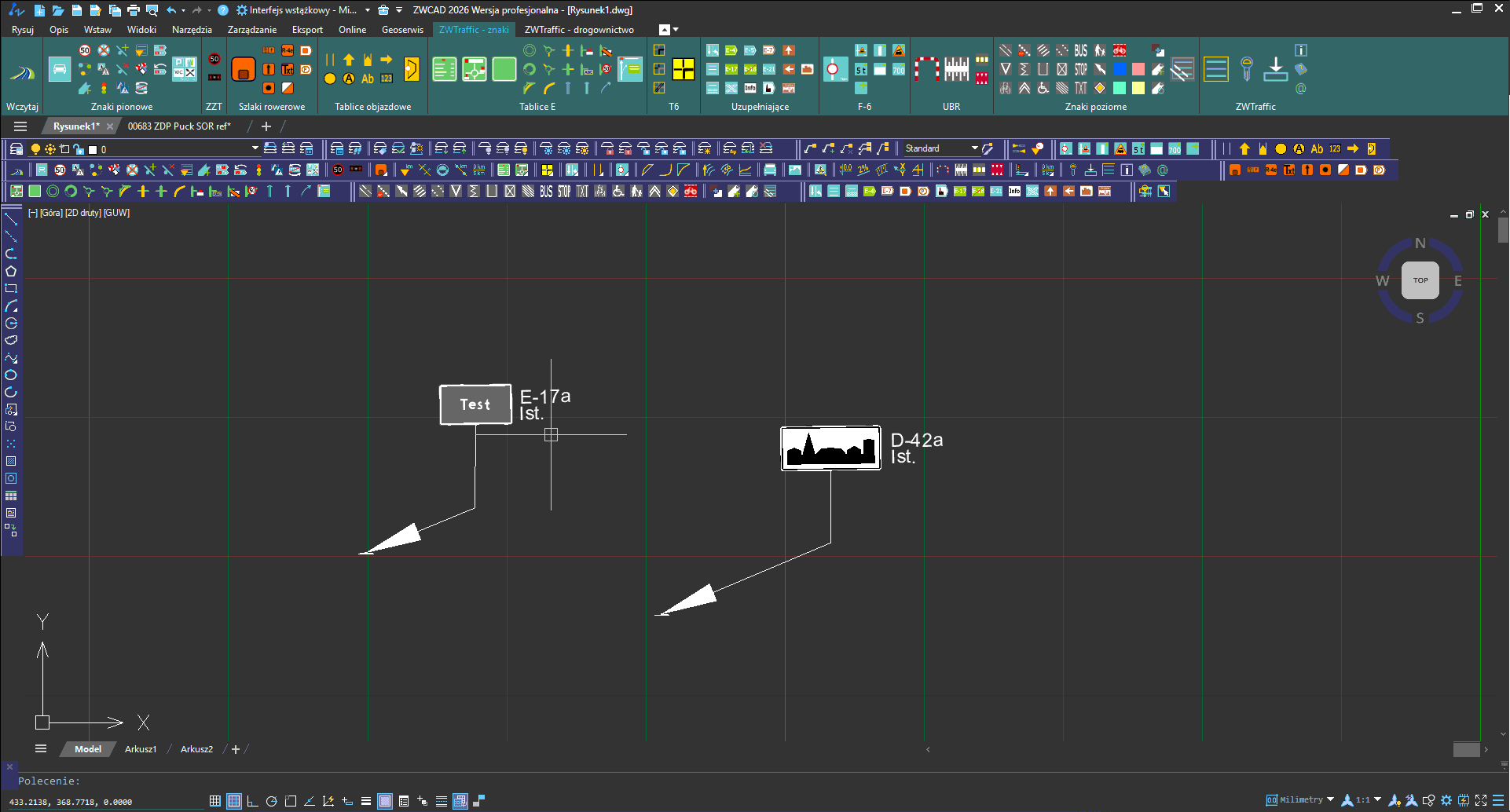Viewport: 1510px width, 812px height.
Task: Switch to 00683 ZDP Puck SOR ref drawing tab
Action: coord(179,126)
